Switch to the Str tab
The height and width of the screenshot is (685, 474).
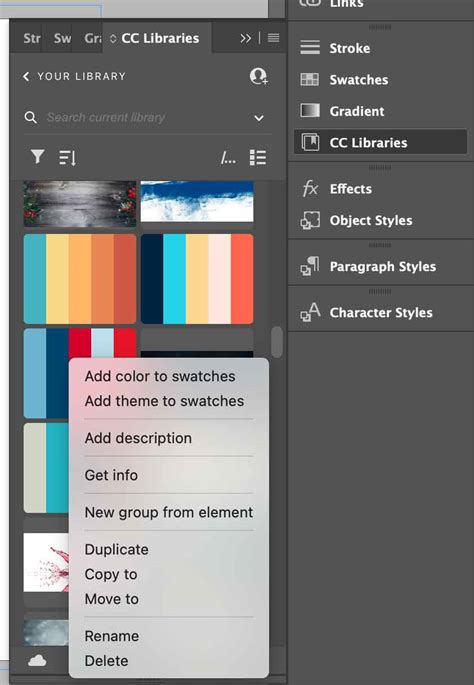[x=31, y=38]
